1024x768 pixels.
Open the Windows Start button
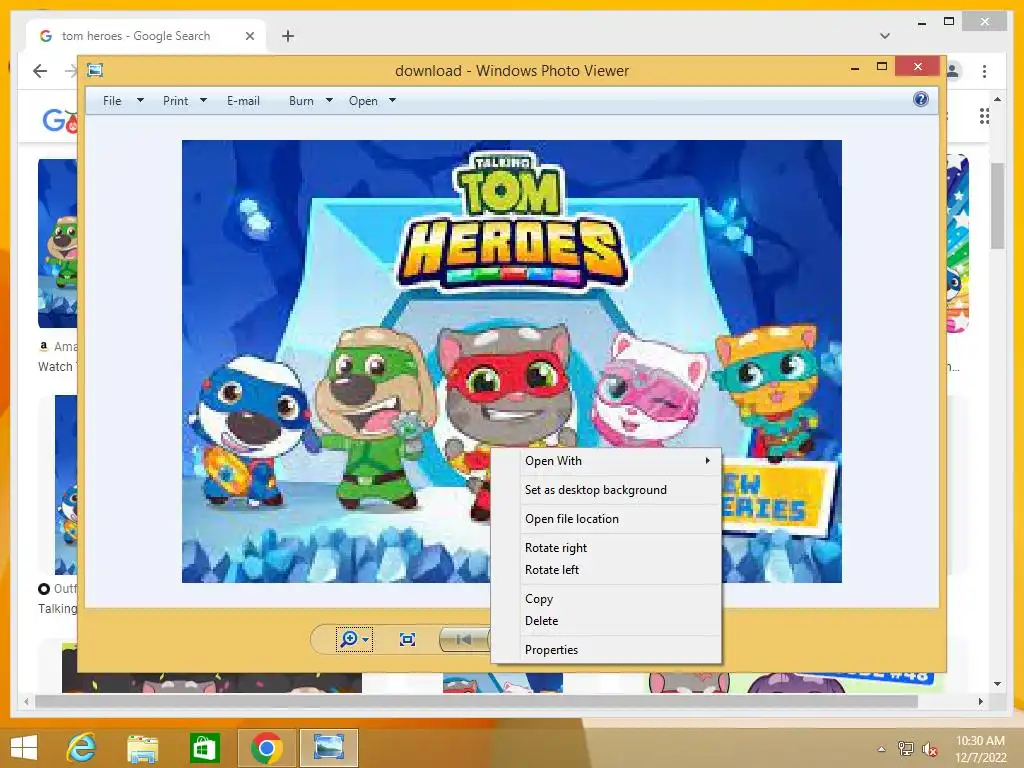tap(24, 748)
